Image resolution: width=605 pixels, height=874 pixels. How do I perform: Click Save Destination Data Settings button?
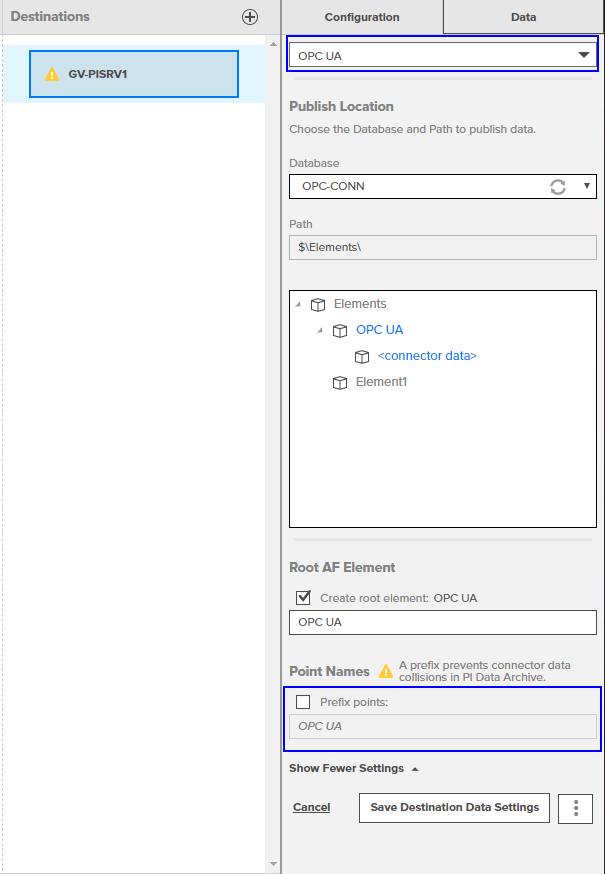pos(454,807)
